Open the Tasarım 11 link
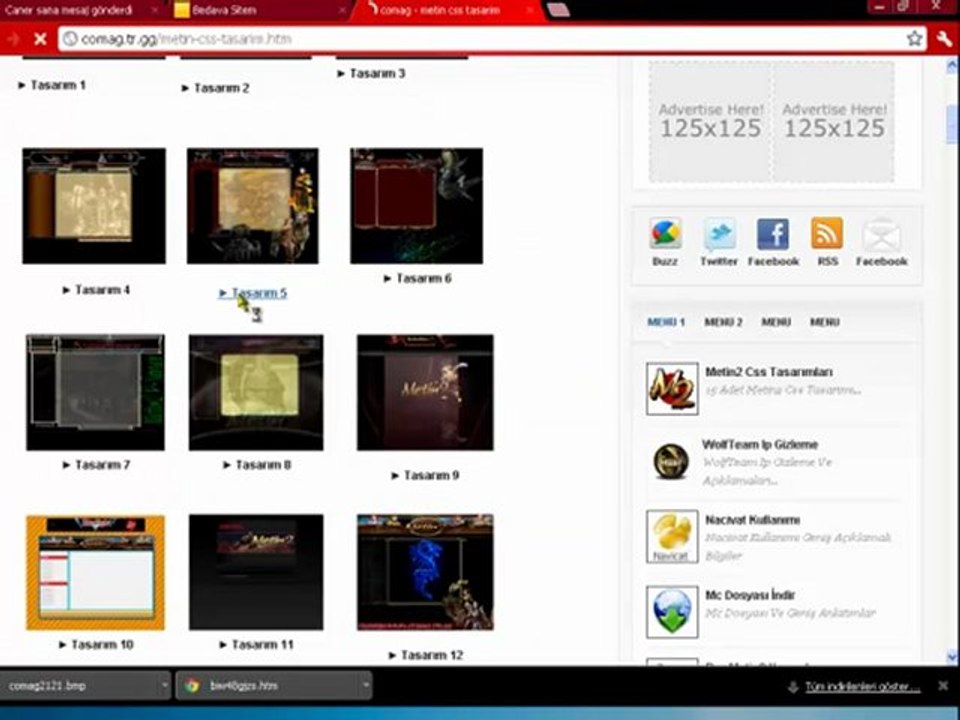This screenshot has height=720, width=960. pos(257,645)
